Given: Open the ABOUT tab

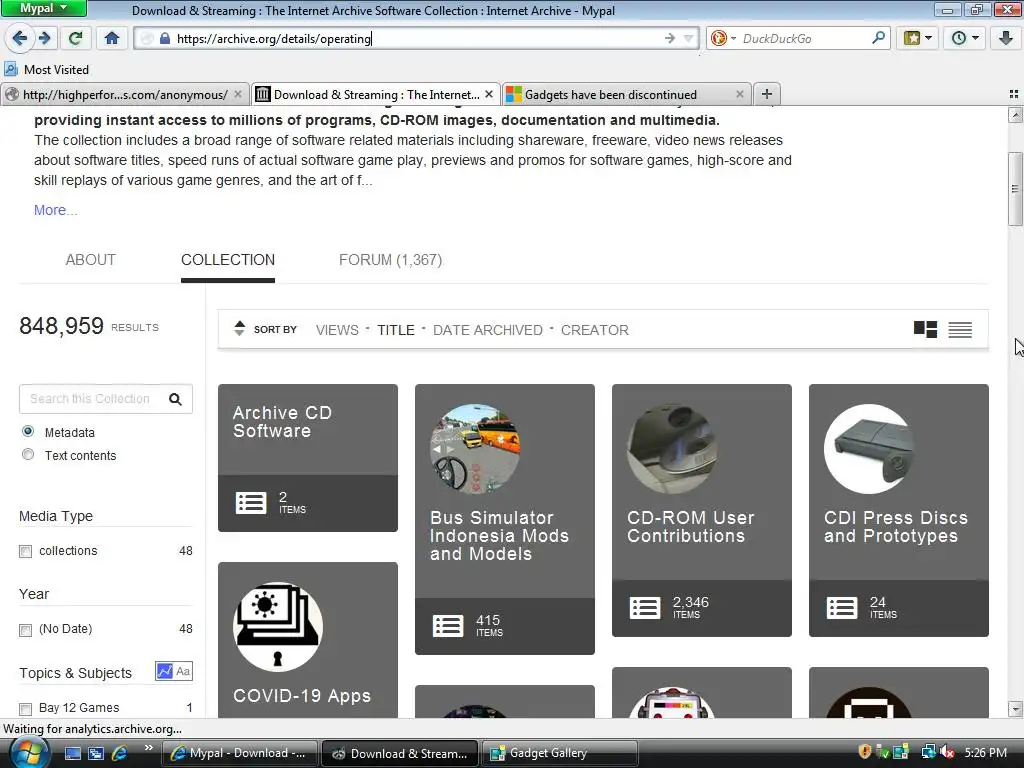Looking at the screenshot, I should (90, 260).
